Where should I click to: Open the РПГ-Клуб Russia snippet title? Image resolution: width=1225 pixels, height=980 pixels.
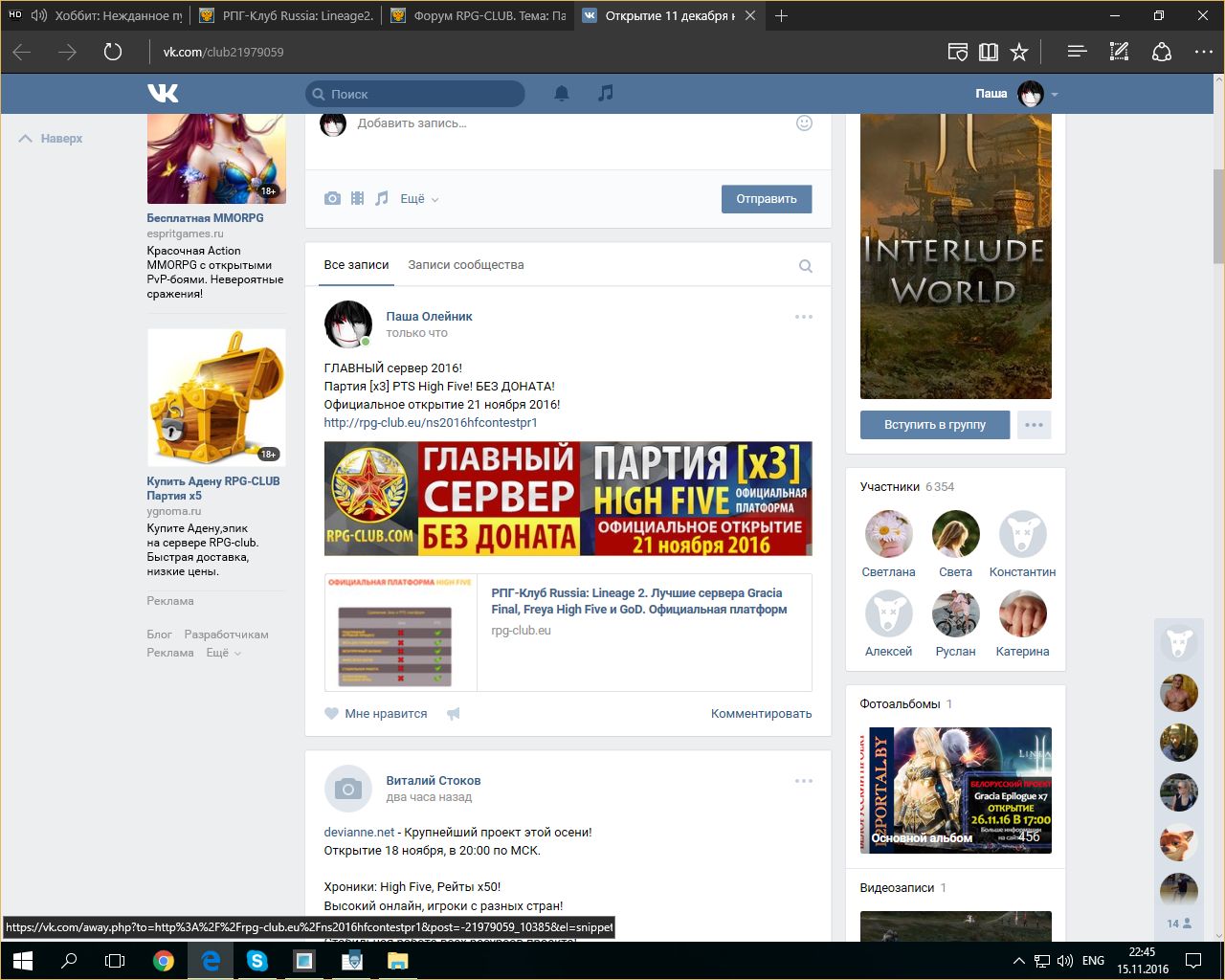(639, 601)
